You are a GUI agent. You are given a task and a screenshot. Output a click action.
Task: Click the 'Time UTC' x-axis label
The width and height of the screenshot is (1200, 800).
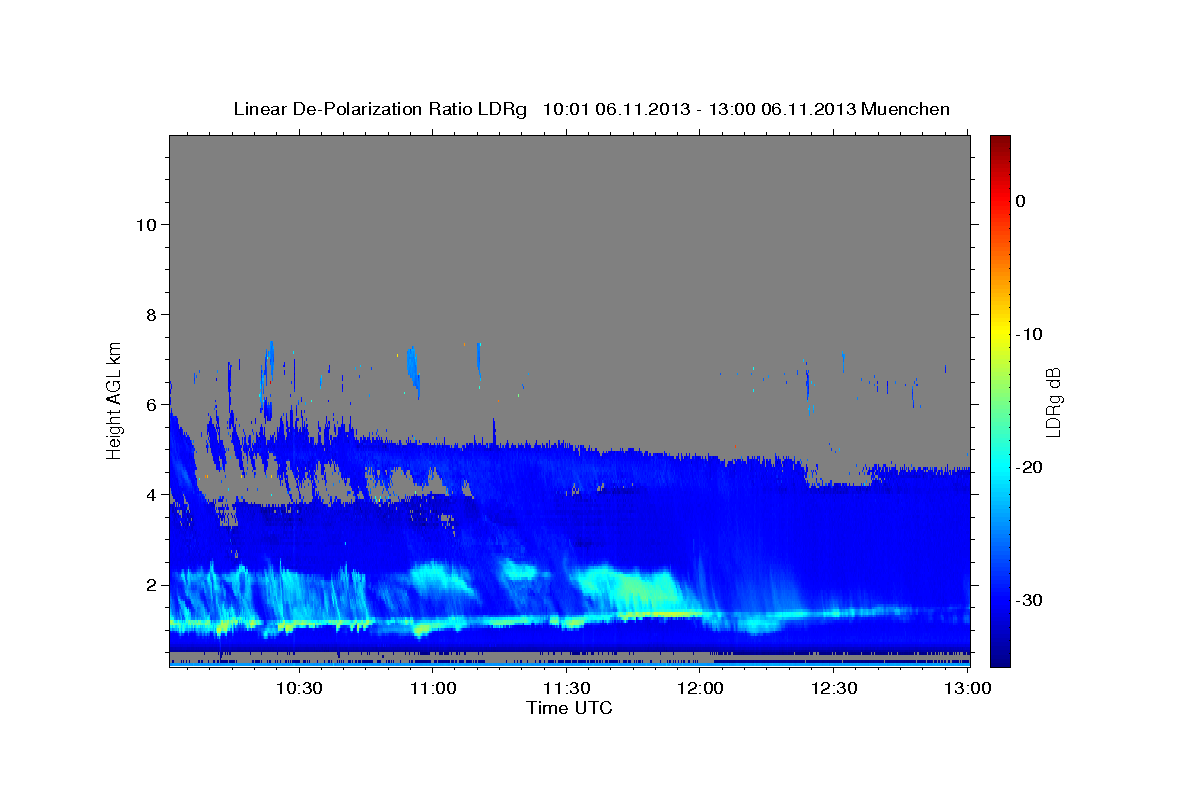click(x=569, y=708)
